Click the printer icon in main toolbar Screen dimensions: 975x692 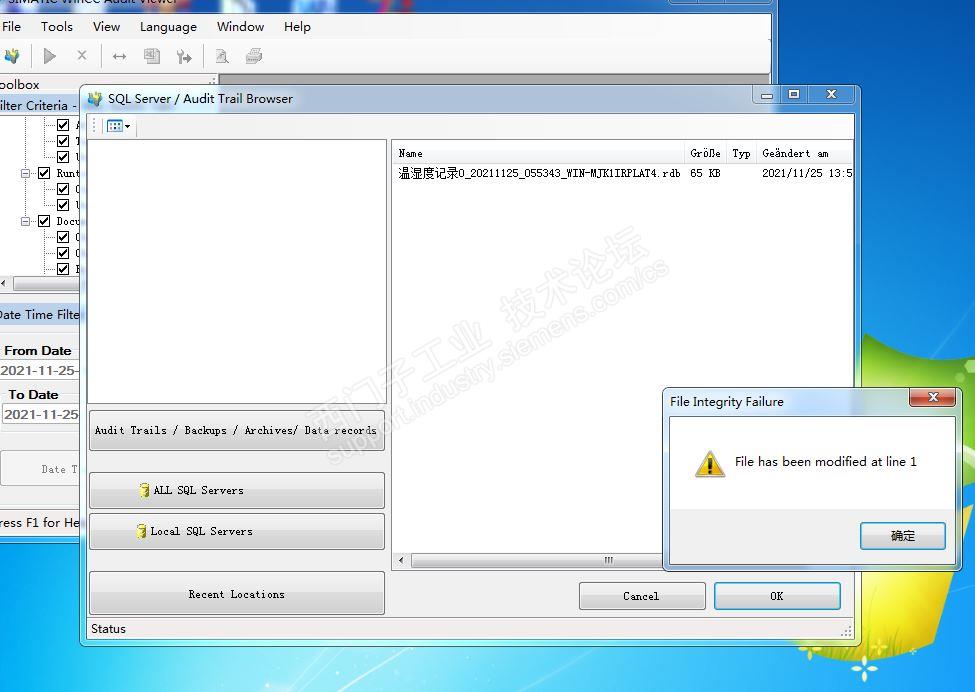pyautogui.click(x=254, y=57)
